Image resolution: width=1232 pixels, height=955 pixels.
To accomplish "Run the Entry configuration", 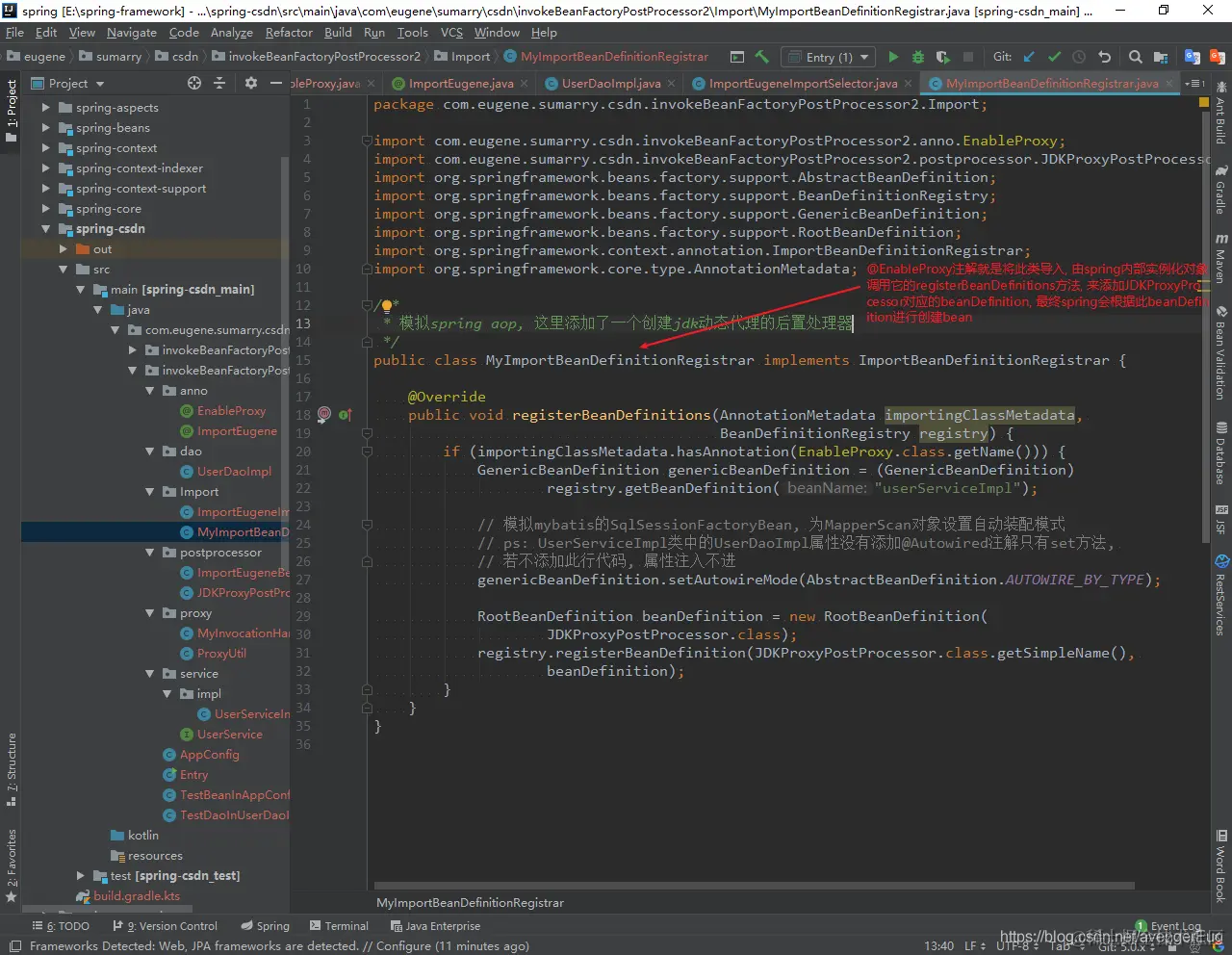I will click(893, 57).
